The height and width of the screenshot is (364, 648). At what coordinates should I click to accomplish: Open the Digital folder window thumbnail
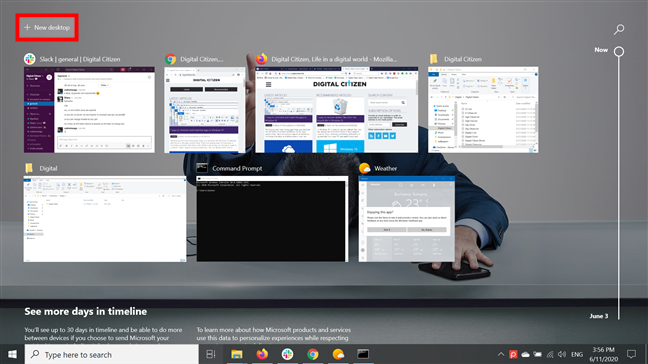(105, 219)
